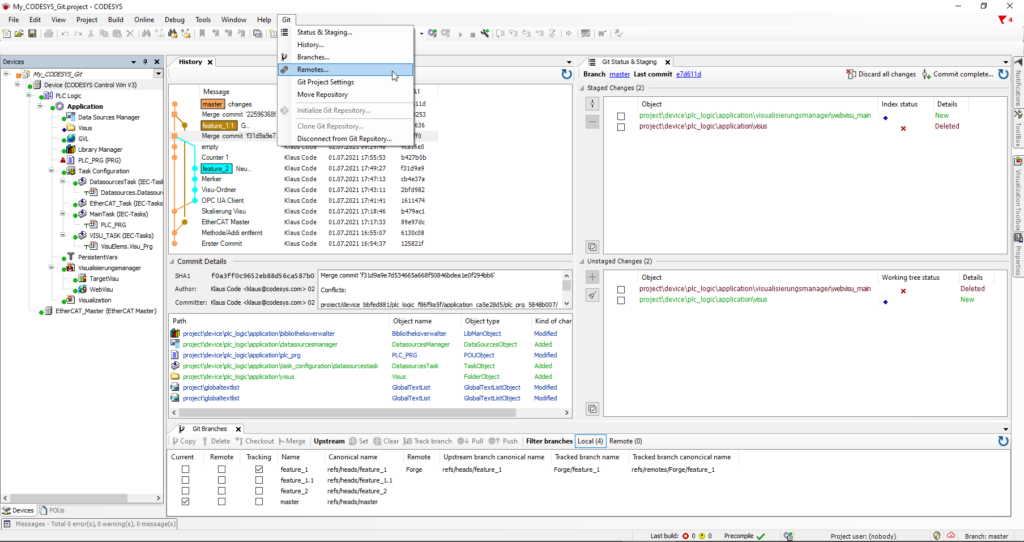Click the commit selected button beside Staged Changes
Screen dimensions: 1024x542
coord(592,104)
